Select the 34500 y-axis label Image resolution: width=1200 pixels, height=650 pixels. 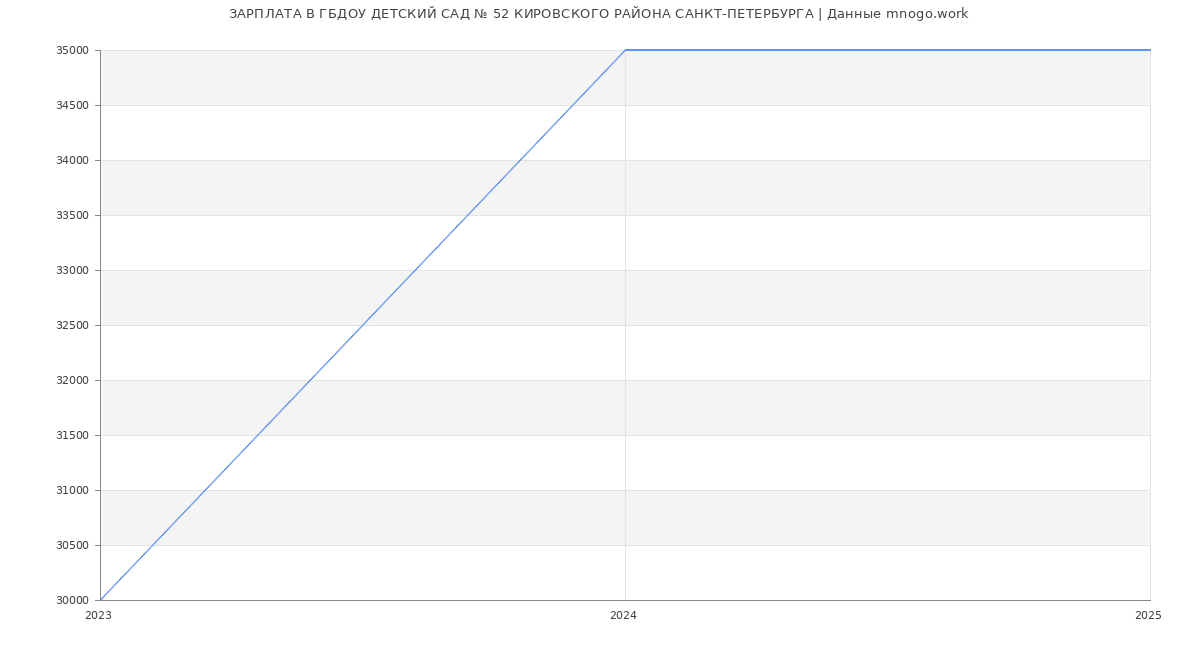tap(73, 106)
